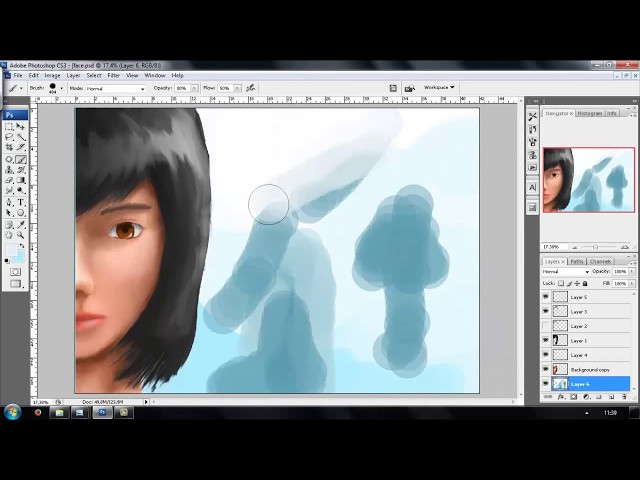
Task: Hide Layer 6 visibility eye
Action: click(x=546, y=384)
